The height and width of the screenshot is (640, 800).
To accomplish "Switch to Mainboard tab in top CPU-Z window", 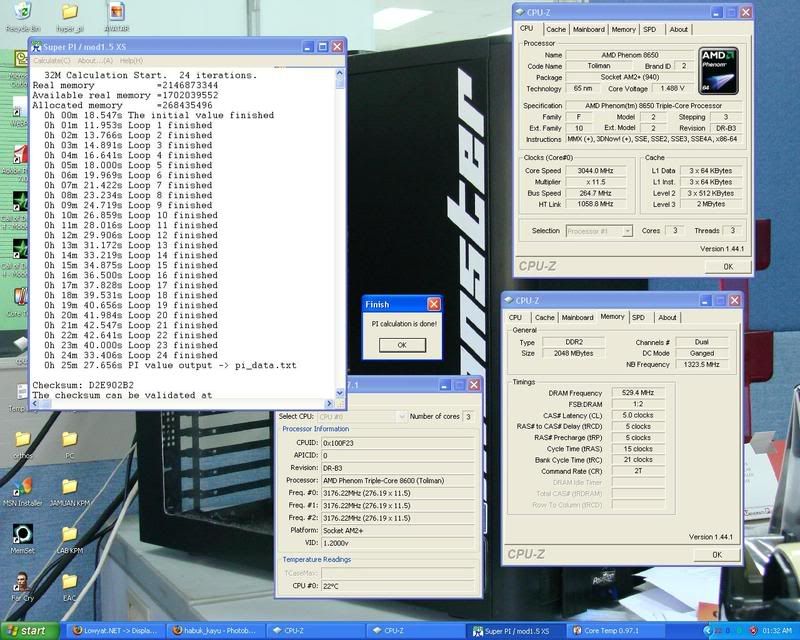I will coord(588,29).
